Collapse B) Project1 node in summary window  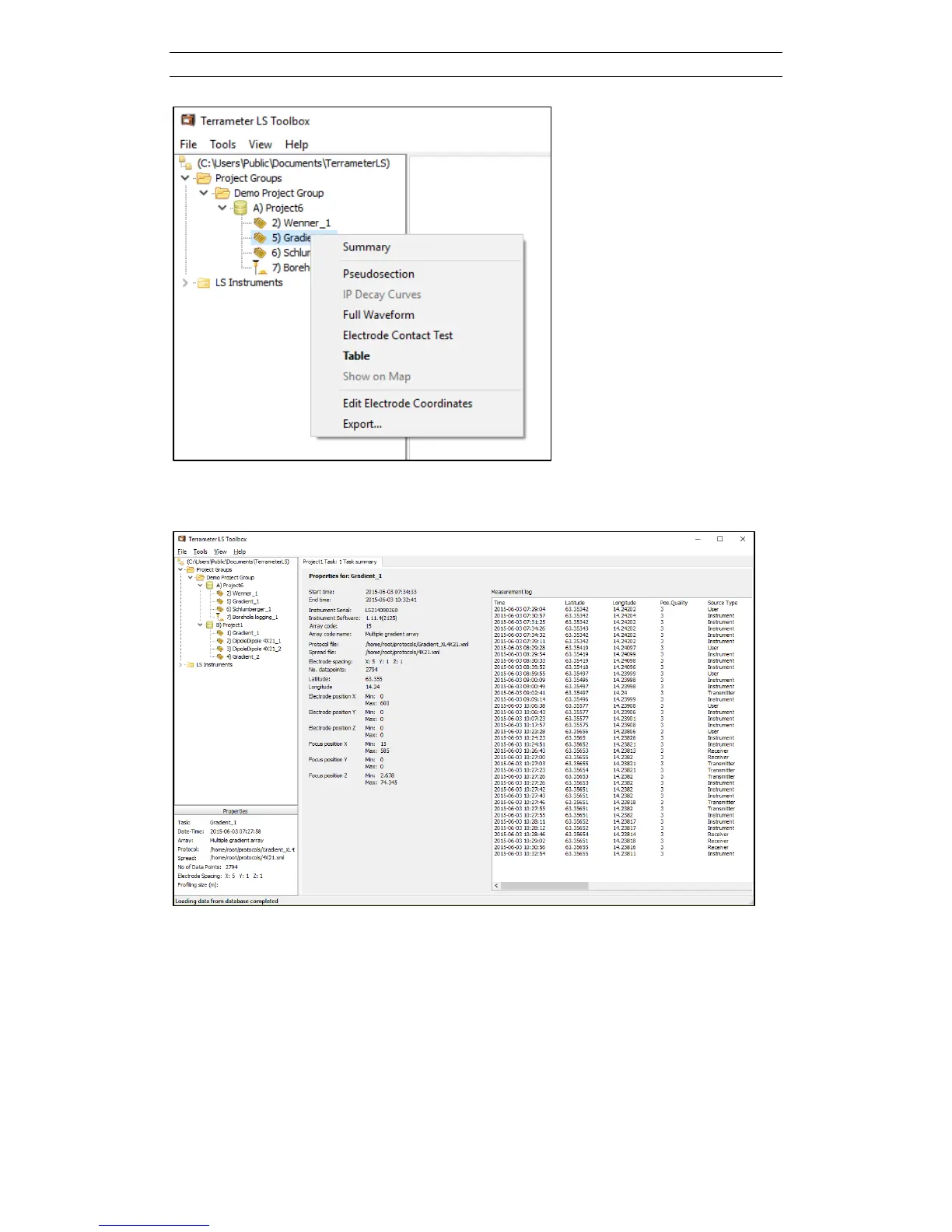click(200, 625)
